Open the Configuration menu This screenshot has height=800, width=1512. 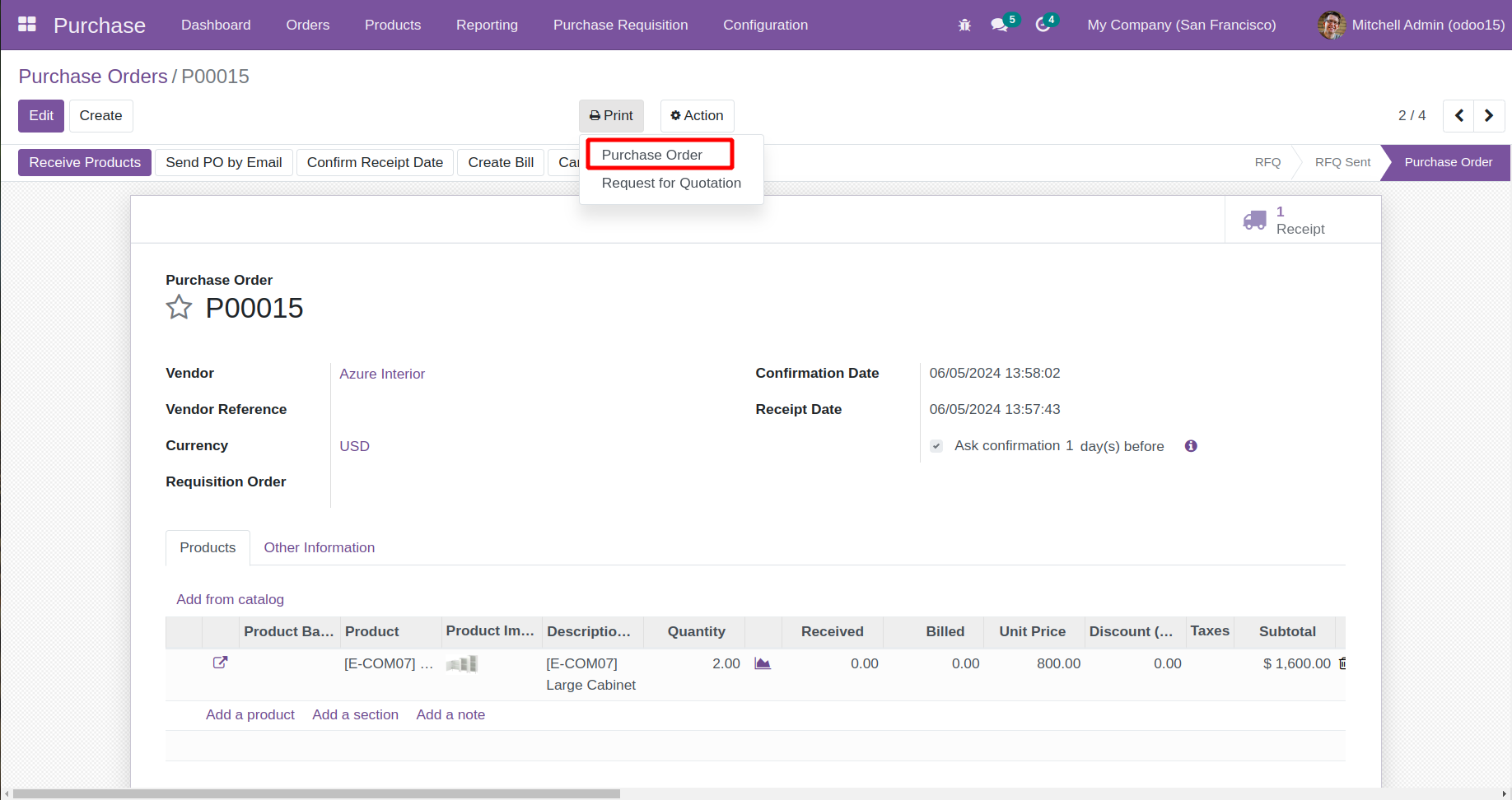[765, 26]
